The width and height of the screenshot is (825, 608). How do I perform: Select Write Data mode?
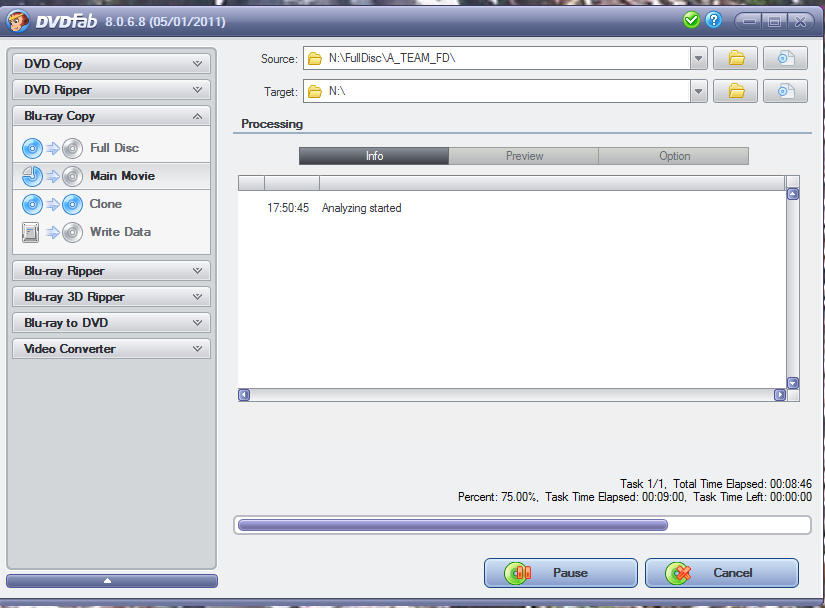click(x=112, y=232)
